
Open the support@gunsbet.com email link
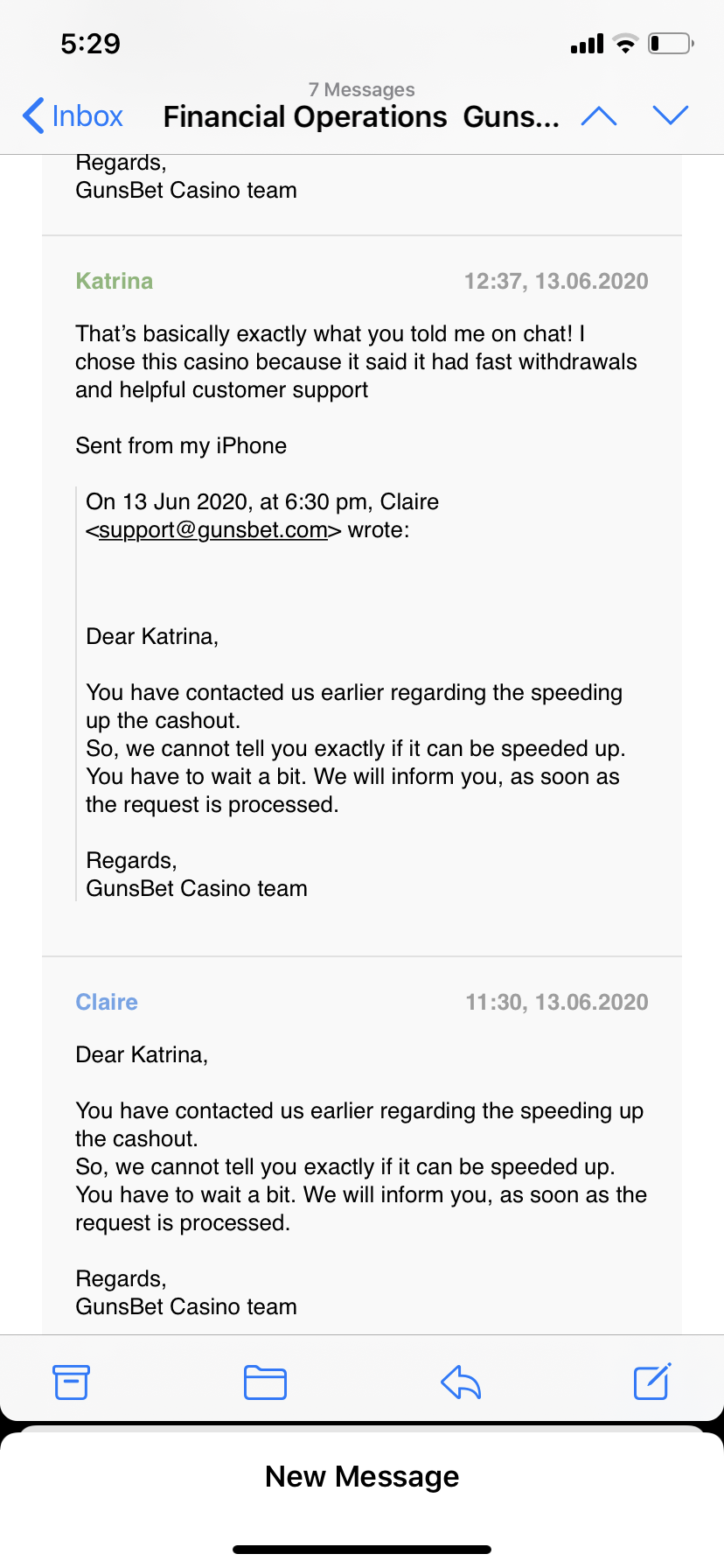(213, 530)
